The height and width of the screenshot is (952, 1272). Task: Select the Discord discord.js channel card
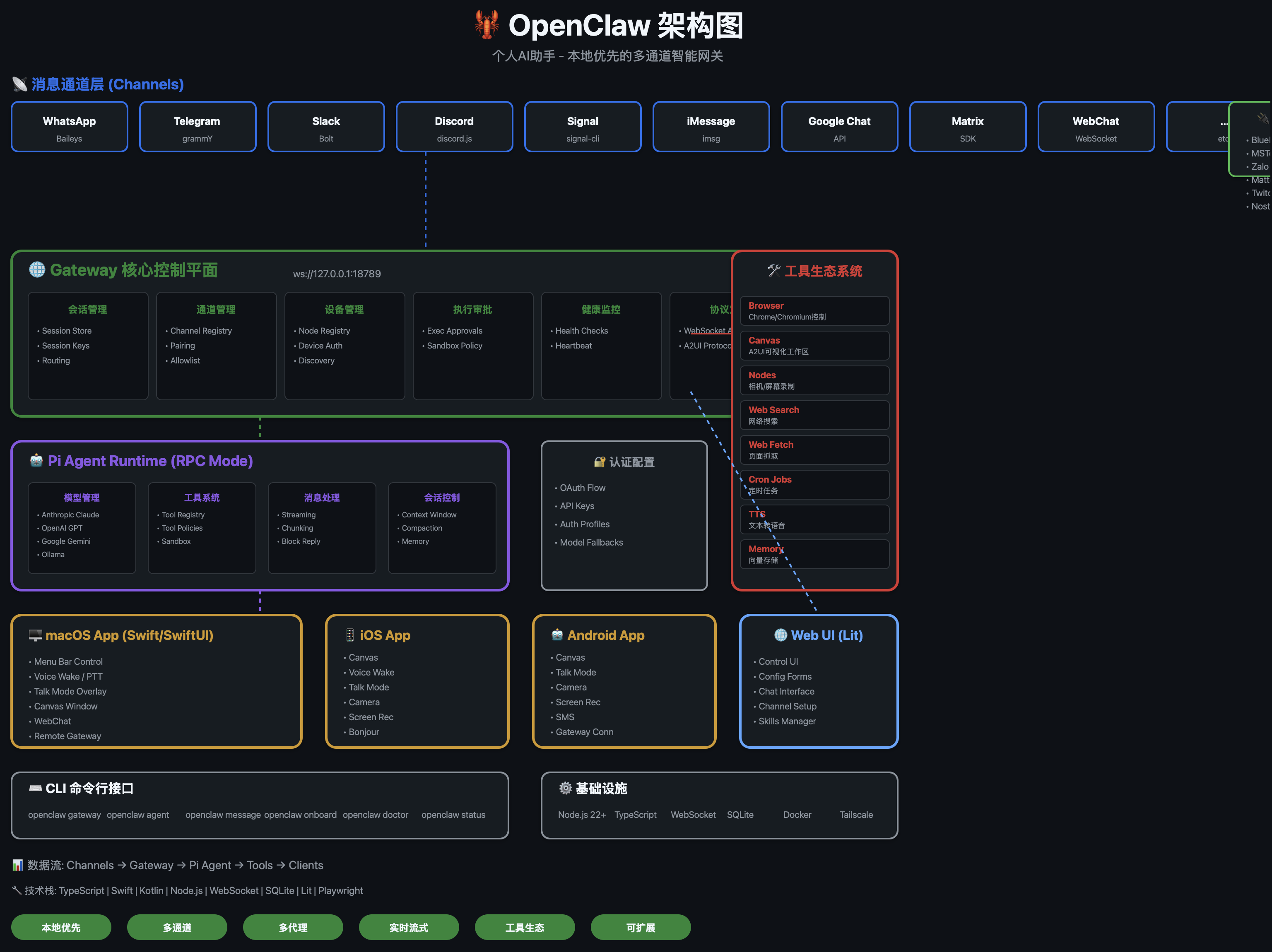tap(454, 127)
